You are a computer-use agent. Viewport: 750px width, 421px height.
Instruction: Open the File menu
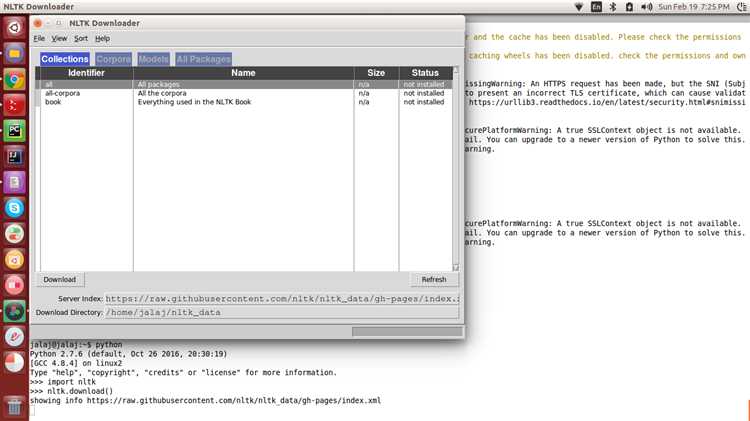[x=39, y=38]
